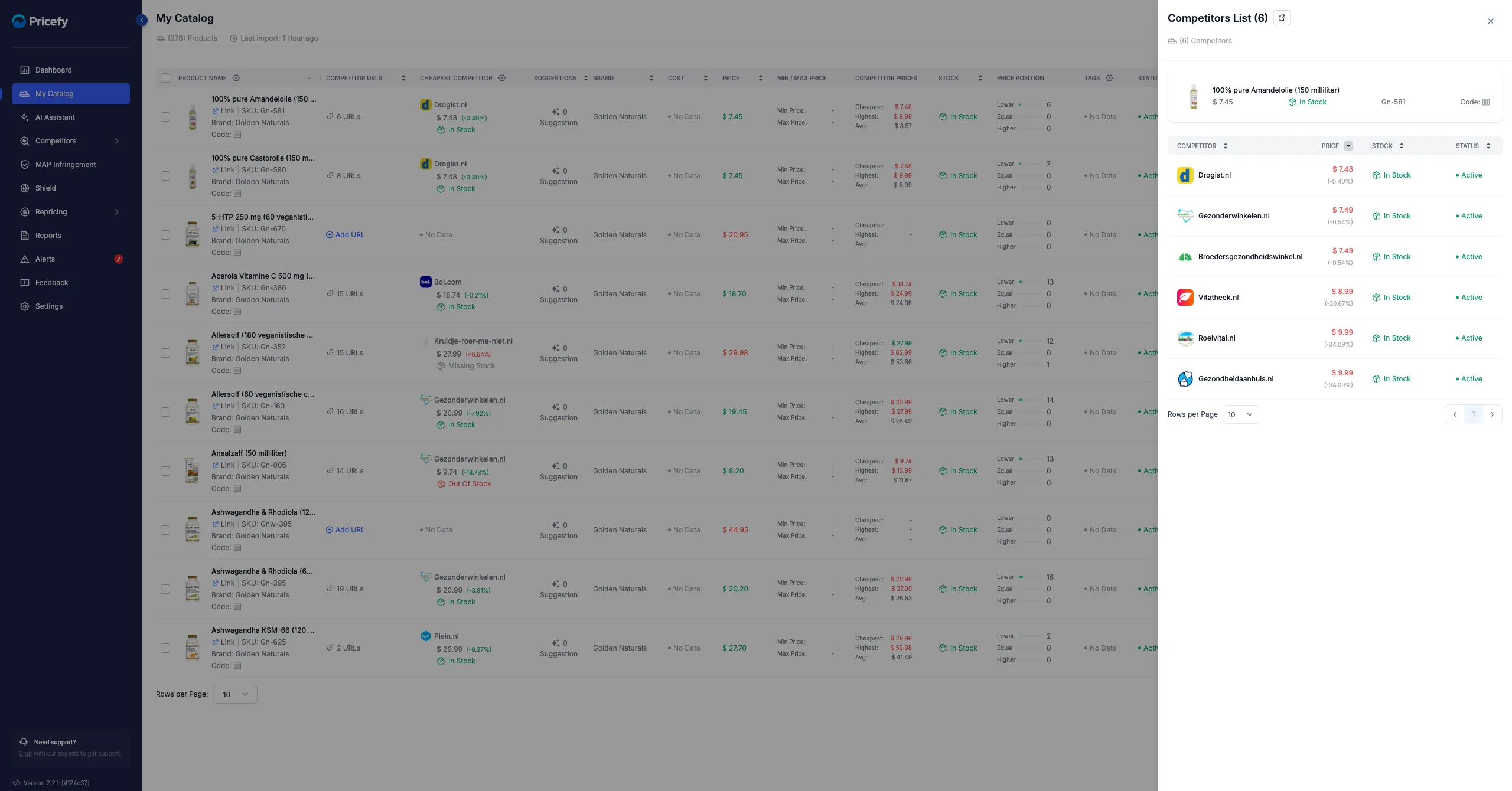
Task: Open Reports from sidebar
Action: click(71, 236)
